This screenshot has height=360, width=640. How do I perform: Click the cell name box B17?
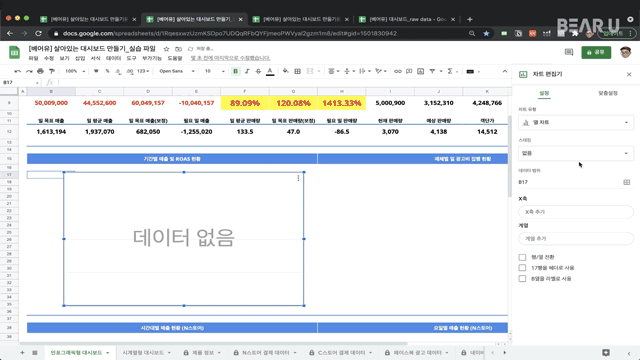click(20, 82)
